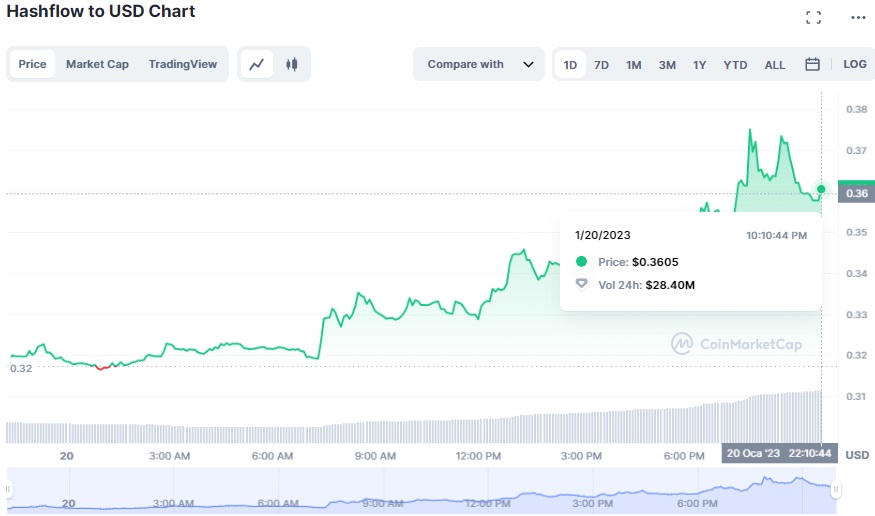Click the mini navigator chart overview

click(x=421, y=490)
